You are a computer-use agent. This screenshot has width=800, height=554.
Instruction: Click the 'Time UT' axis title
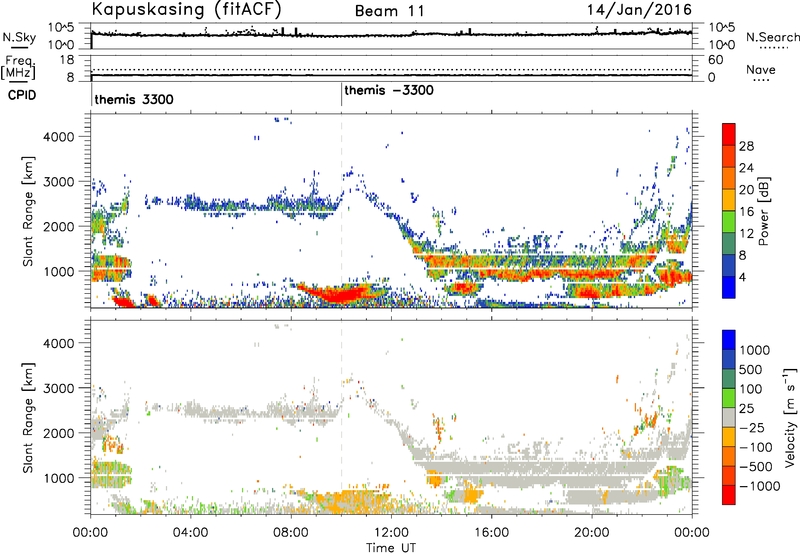[x=391, y=548]
